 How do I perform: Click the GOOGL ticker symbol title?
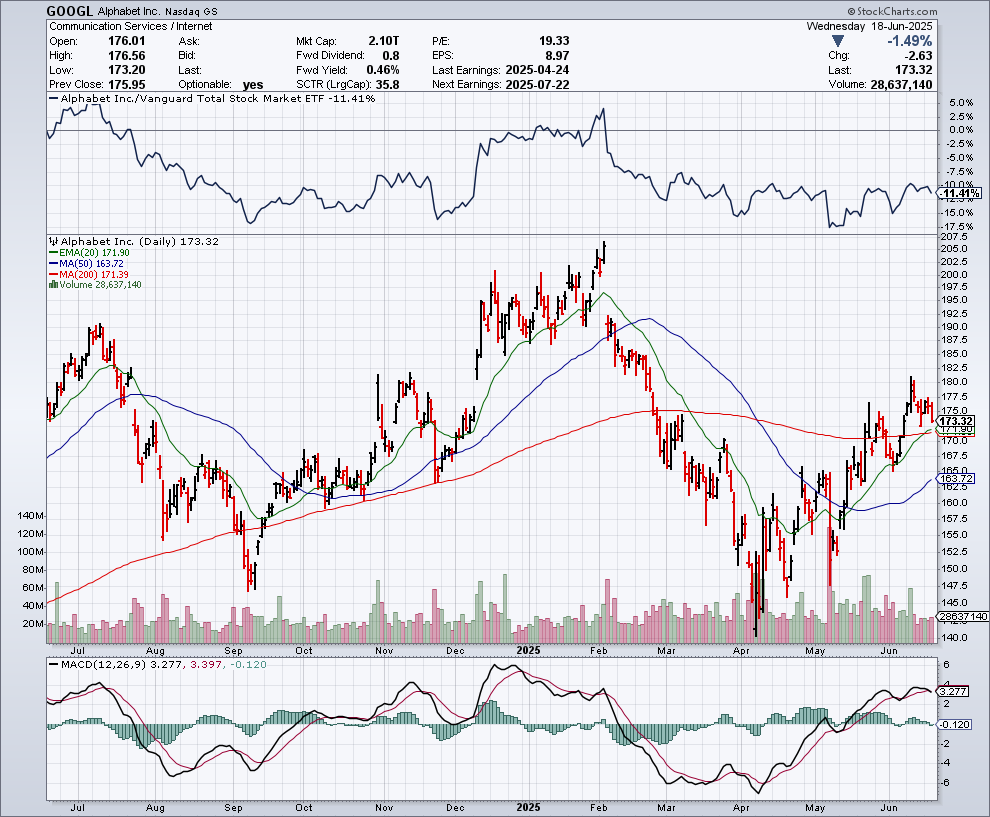point(70,11)
